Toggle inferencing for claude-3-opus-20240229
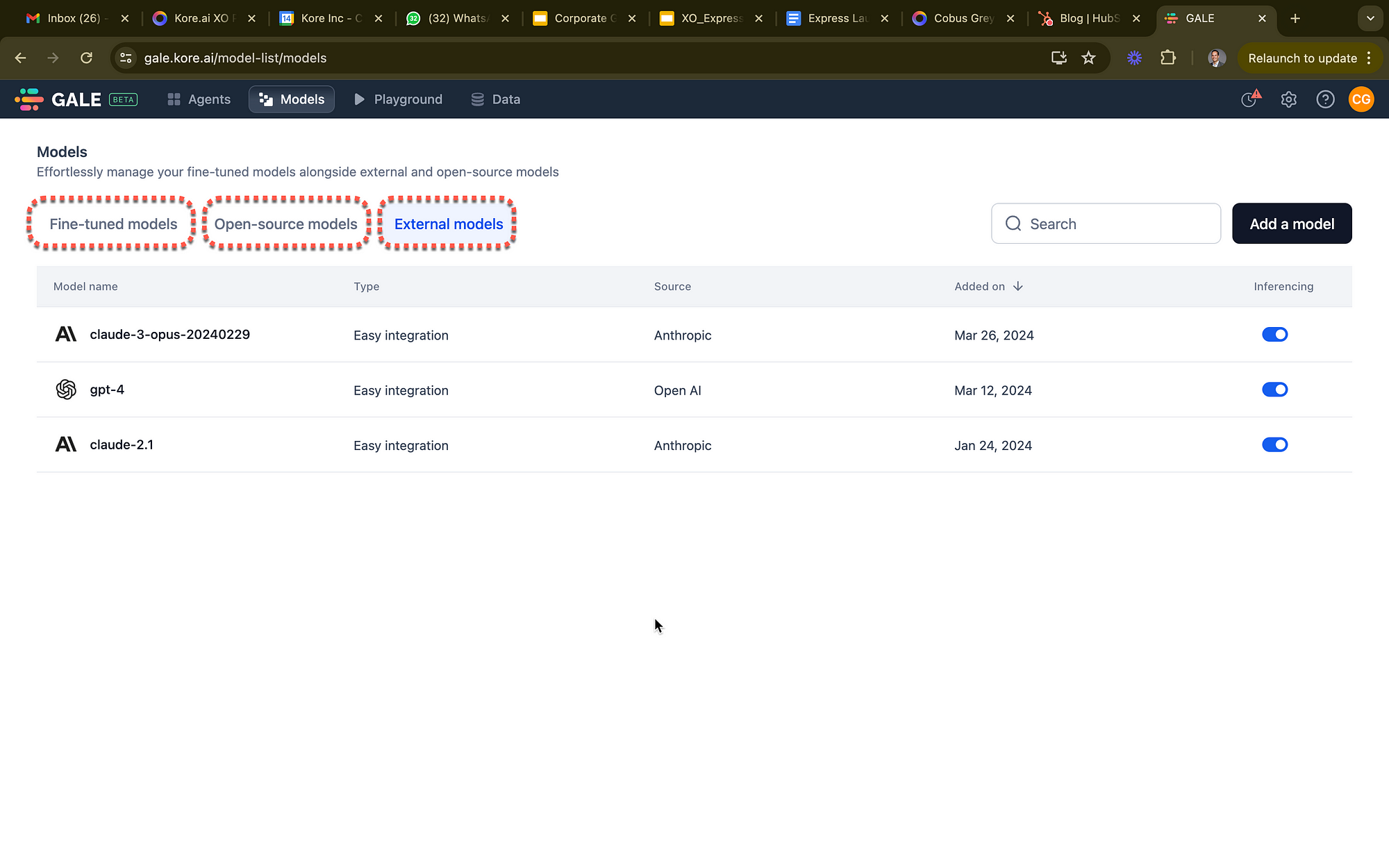Image resolution: width=1389 pixels, height=868 pixels. [1275, 335]
